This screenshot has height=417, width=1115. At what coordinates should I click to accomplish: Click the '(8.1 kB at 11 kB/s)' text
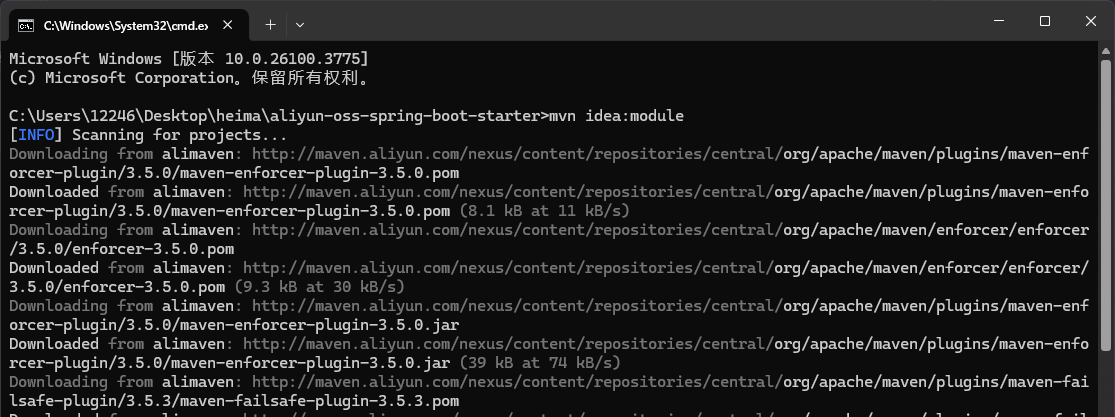545,211
